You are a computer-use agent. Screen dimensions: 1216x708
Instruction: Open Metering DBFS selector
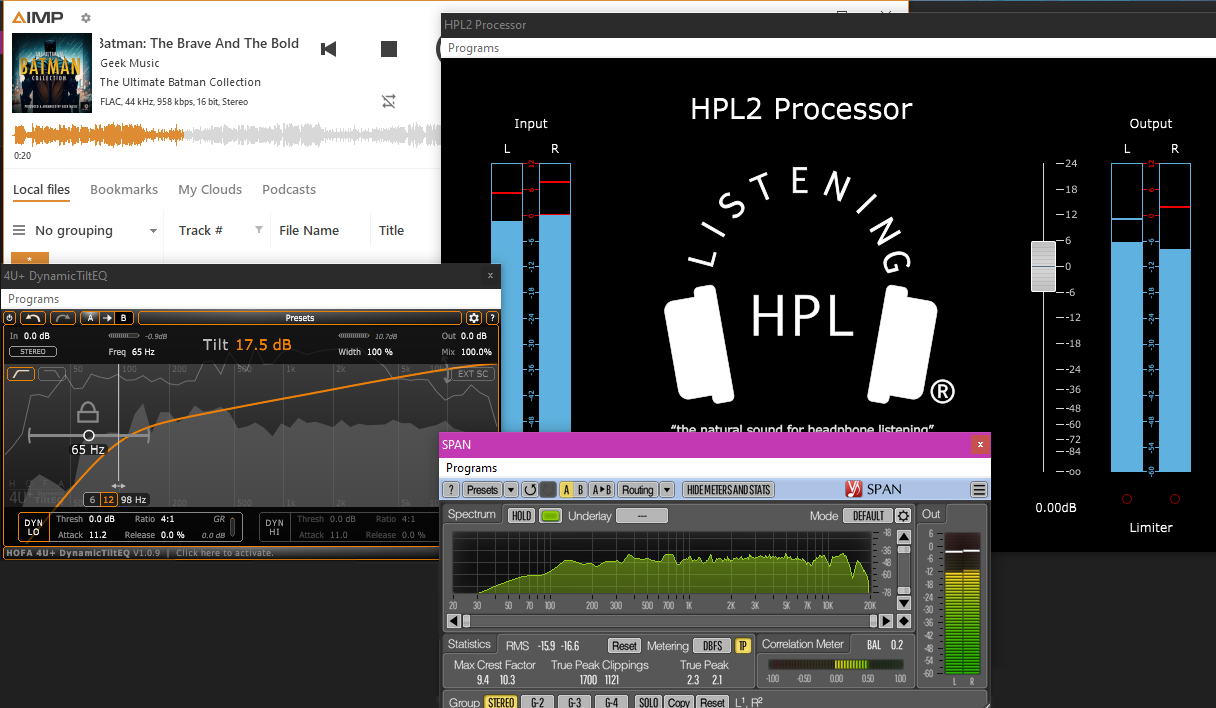712,646
